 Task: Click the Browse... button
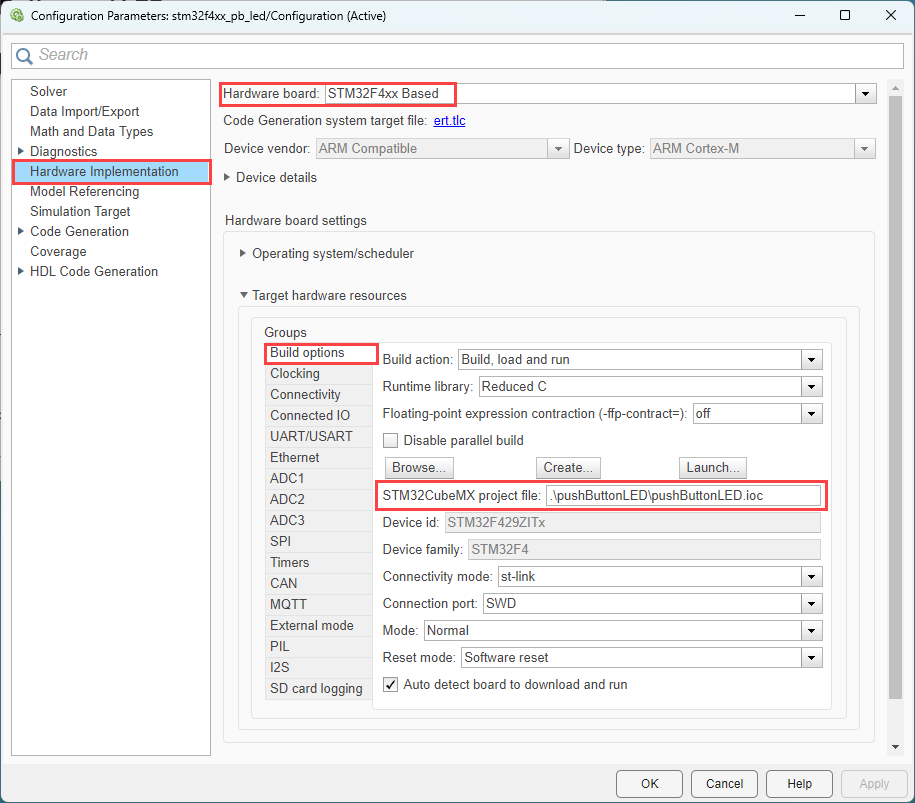419,468
